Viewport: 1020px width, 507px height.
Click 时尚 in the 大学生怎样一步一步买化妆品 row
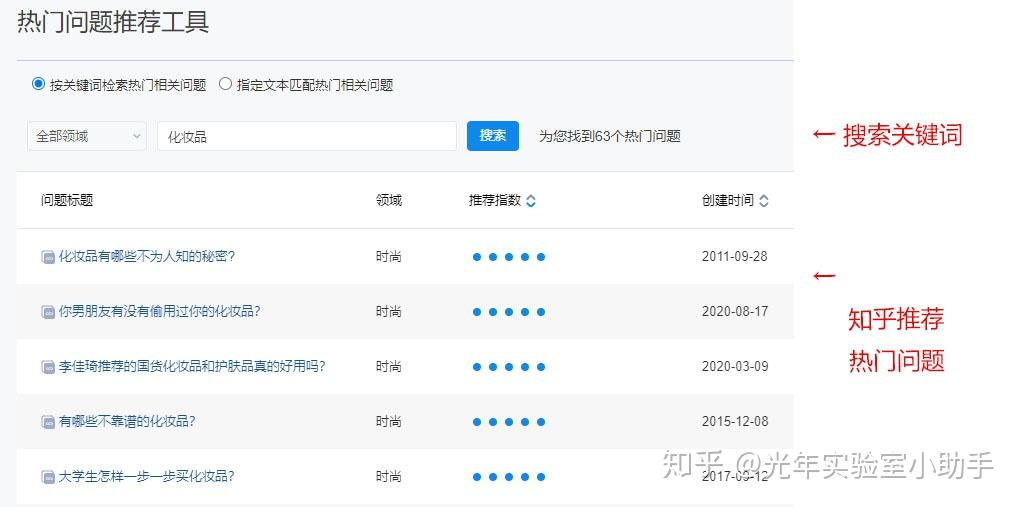(x=388, y=476)
